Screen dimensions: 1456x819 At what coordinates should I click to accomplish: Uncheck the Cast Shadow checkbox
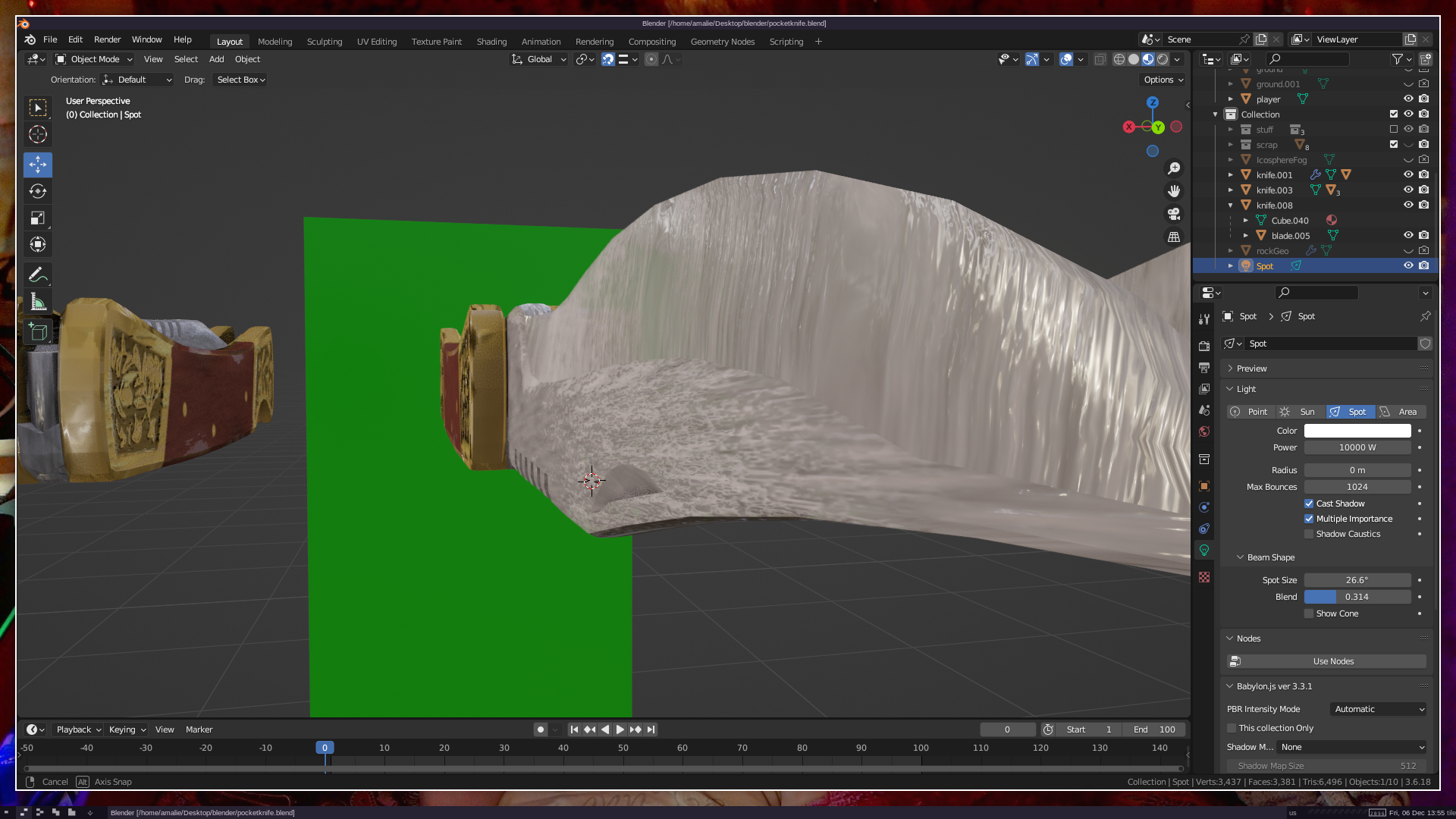pos(1309,504)
